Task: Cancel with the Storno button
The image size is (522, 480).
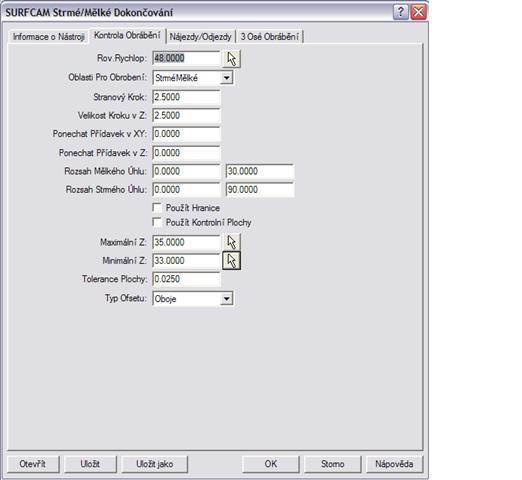Action: 332,464
